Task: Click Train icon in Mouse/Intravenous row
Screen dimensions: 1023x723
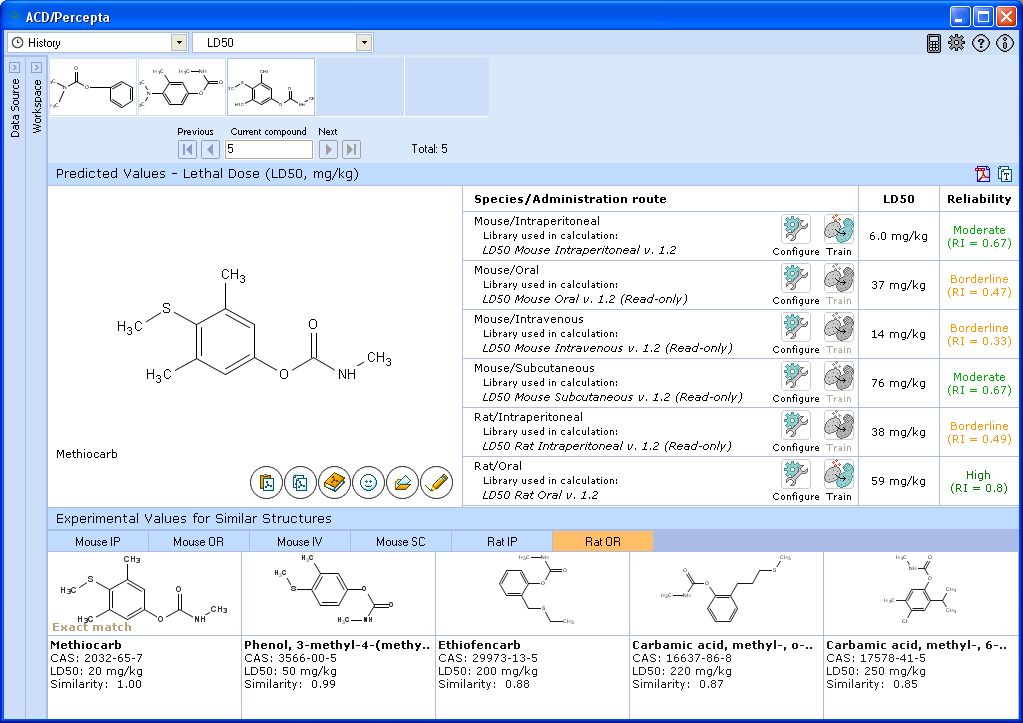Action: [838, 328]
